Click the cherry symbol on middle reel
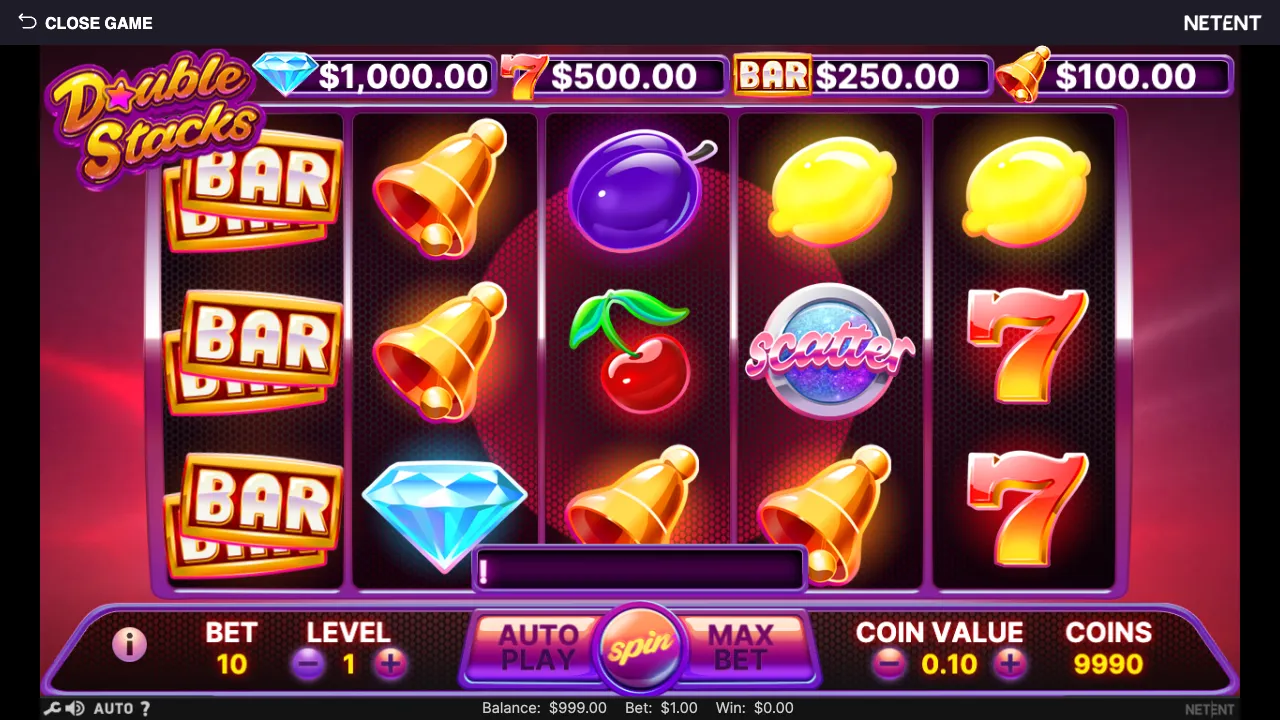The image size is (1280, 720). (630, 350)
